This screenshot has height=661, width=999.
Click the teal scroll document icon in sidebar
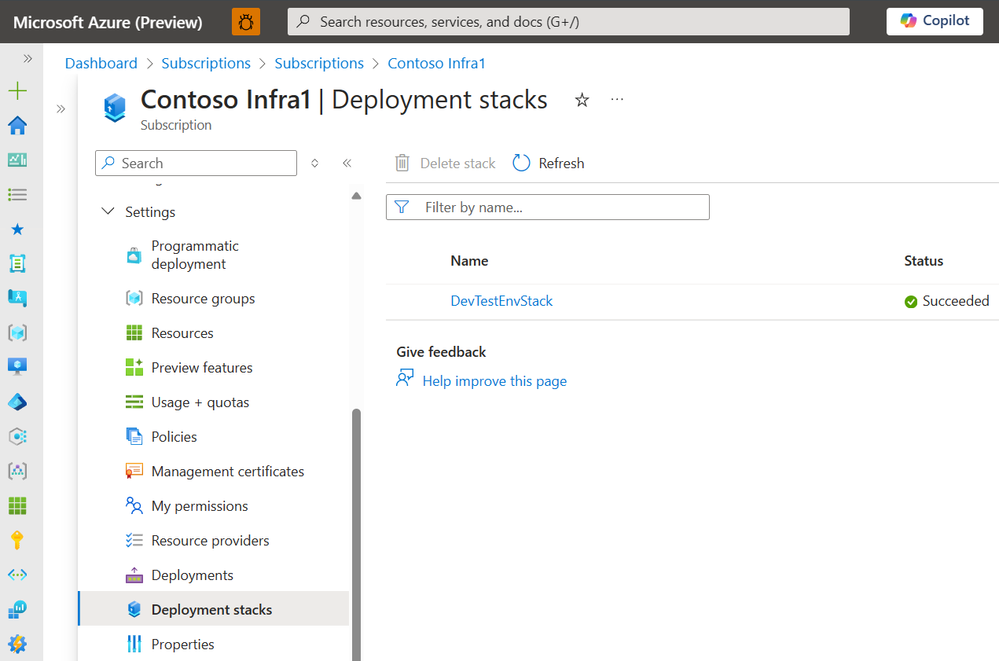pyautogui.click(x=17, y=263)
